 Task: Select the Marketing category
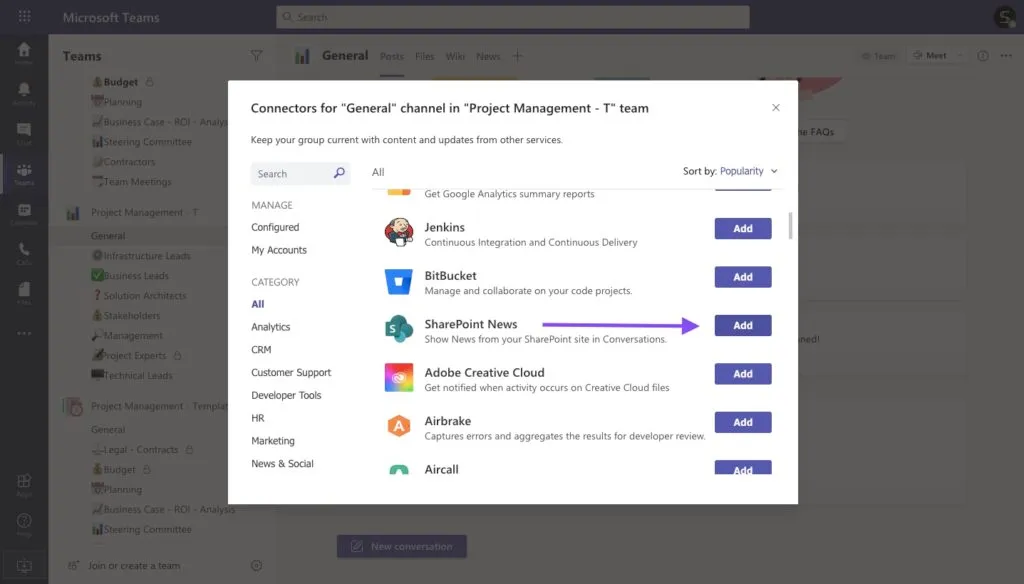click(273, 441)
